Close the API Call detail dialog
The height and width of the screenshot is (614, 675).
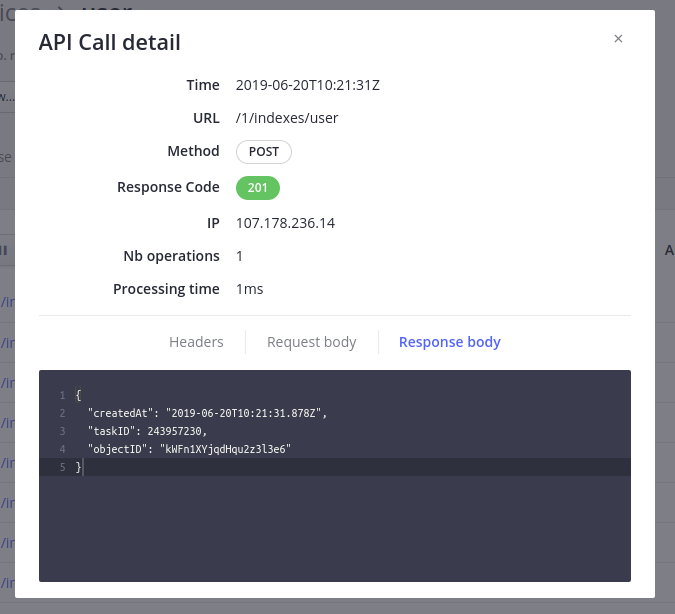click(x=618, y=39)
